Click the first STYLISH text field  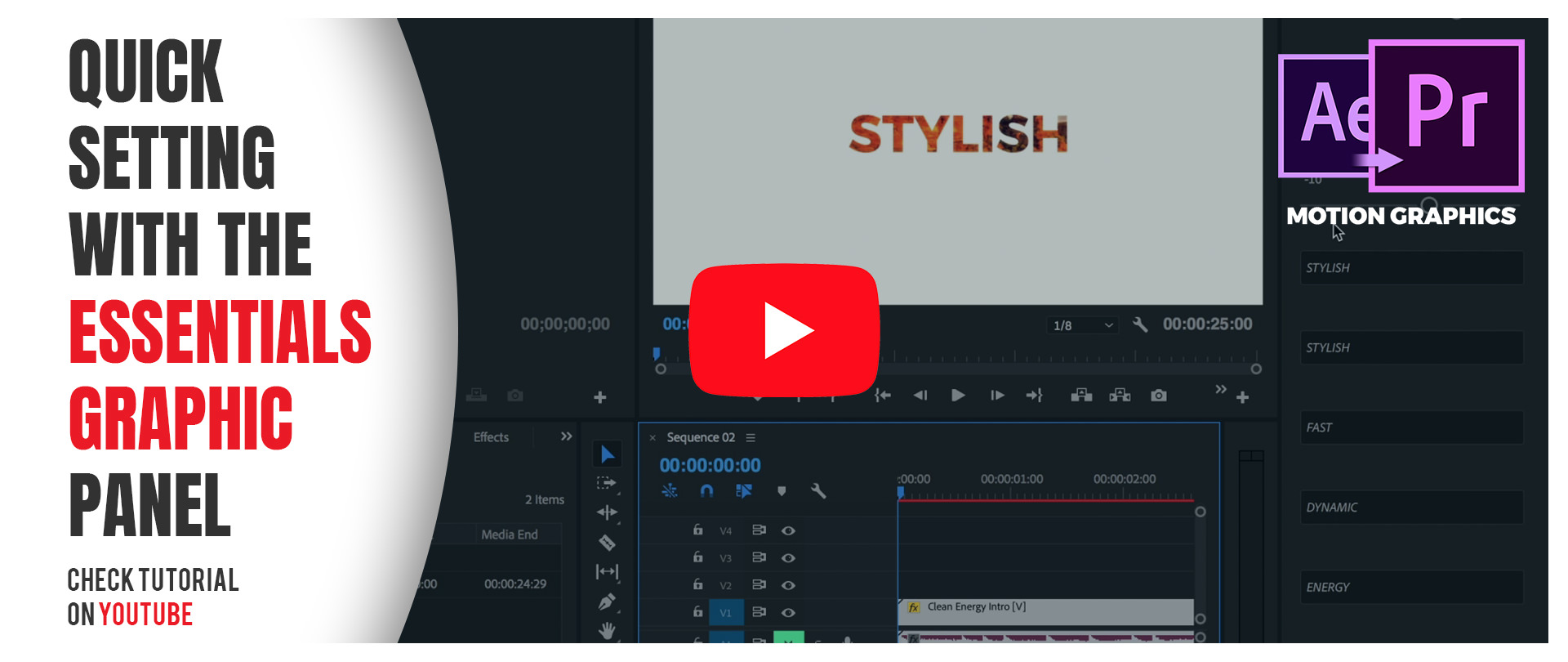click(x=1412, y=268)
